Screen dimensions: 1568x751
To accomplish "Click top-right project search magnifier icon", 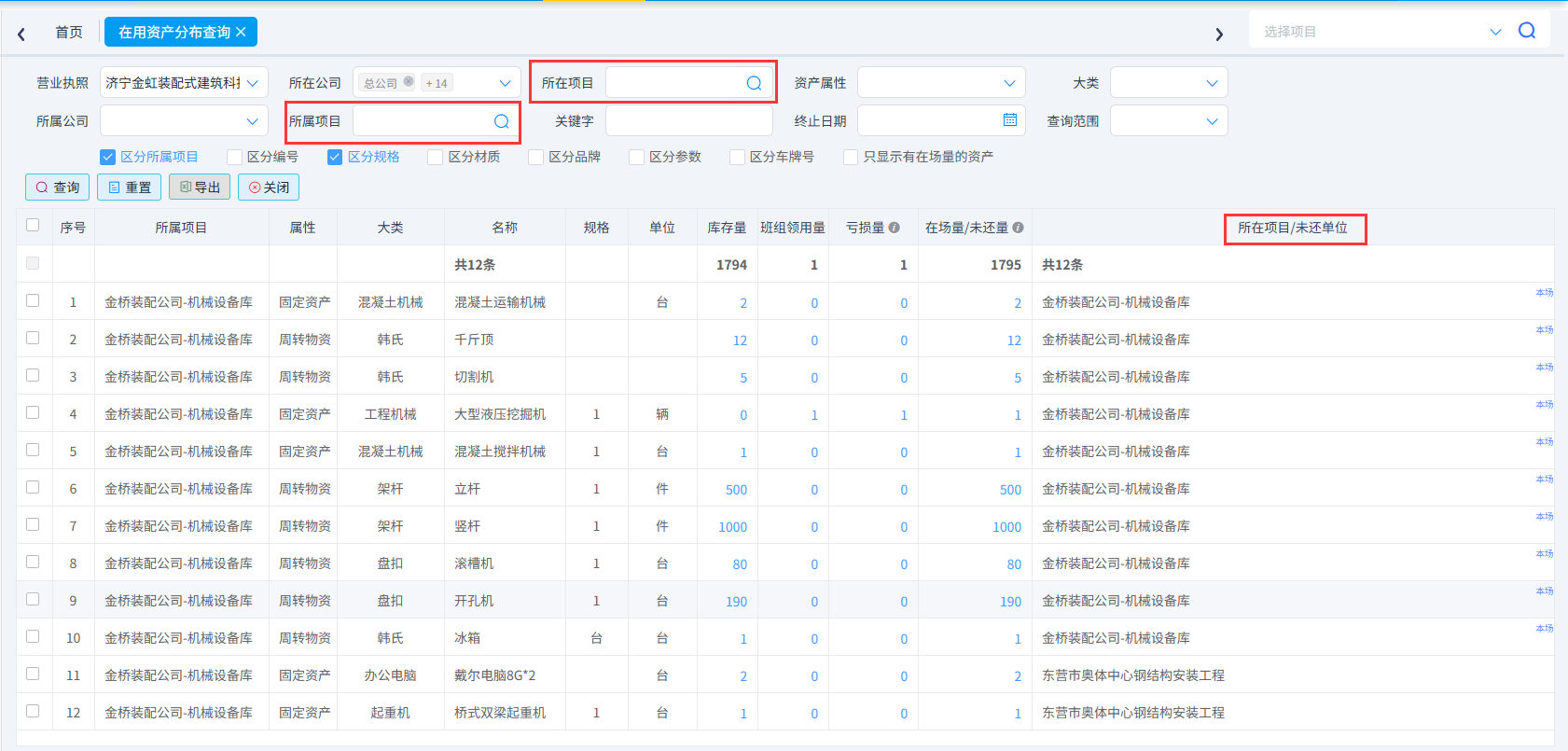I will (1527, 31).
